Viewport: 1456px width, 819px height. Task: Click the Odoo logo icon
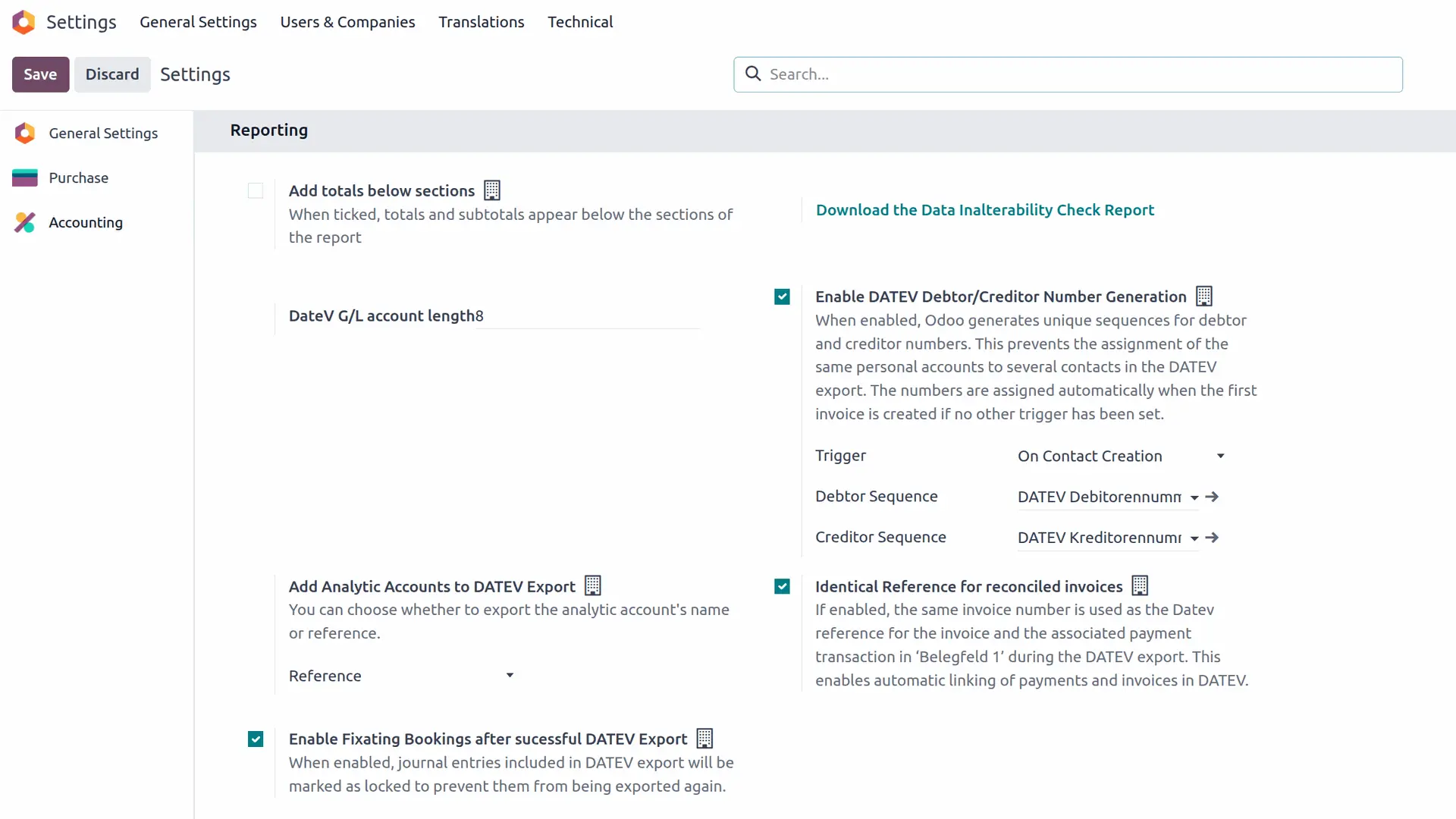(24, 22)
